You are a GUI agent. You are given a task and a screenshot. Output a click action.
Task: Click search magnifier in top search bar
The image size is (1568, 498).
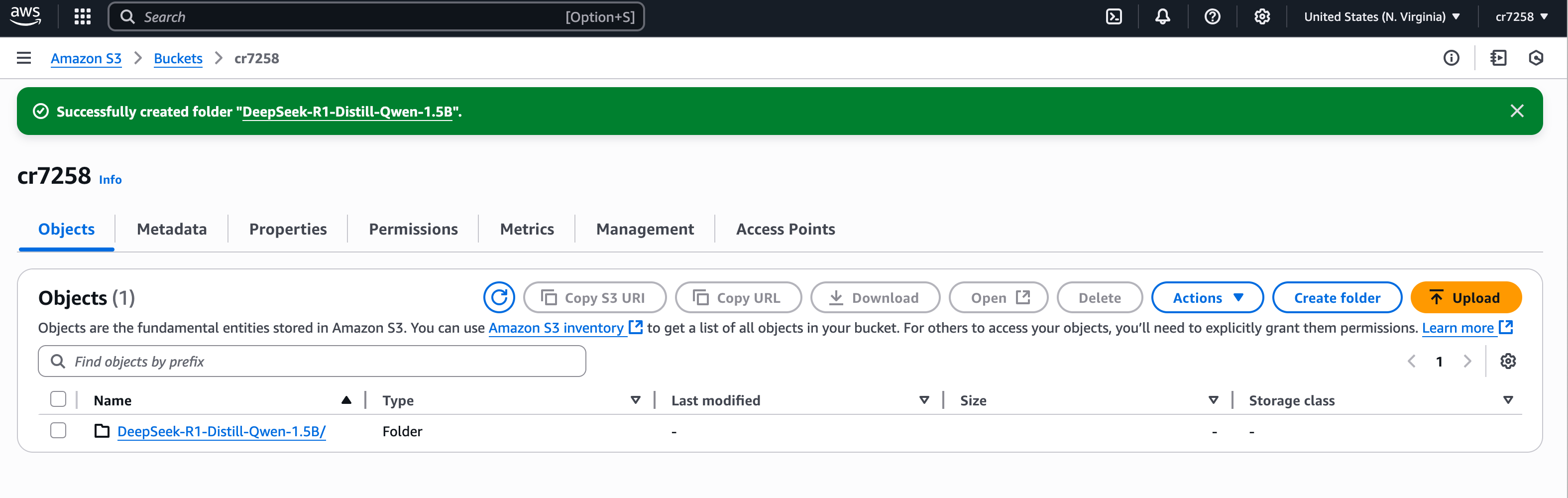click(127, 16)
